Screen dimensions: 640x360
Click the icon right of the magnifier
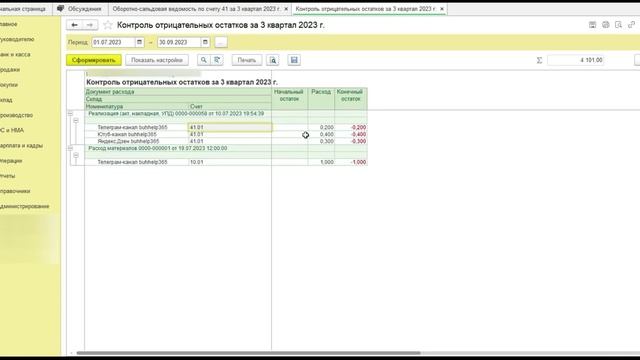click(217, 60)
